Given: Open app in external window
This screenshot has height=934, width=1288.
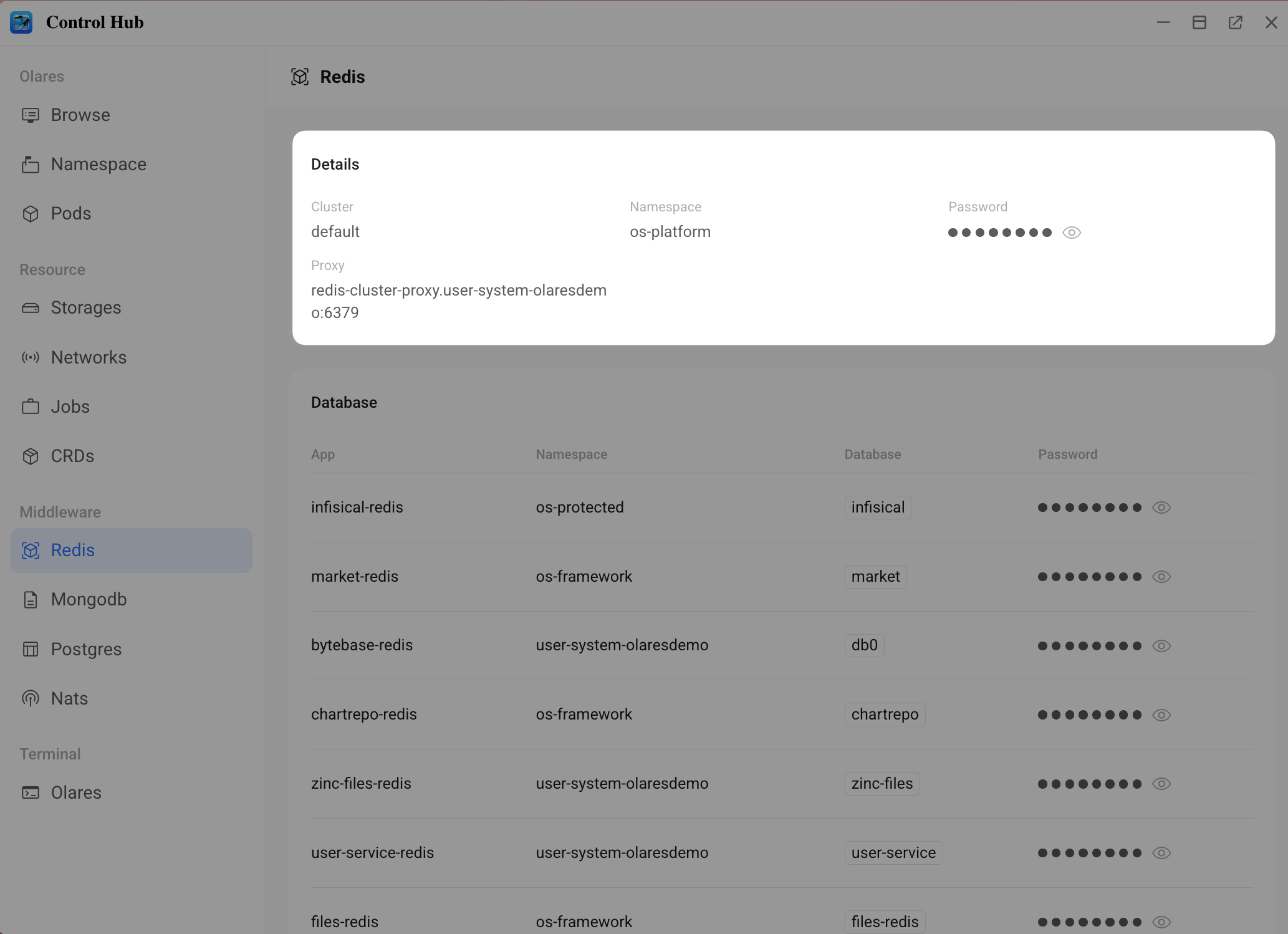Looking at the screenshot, I should tap(1236, 22).
